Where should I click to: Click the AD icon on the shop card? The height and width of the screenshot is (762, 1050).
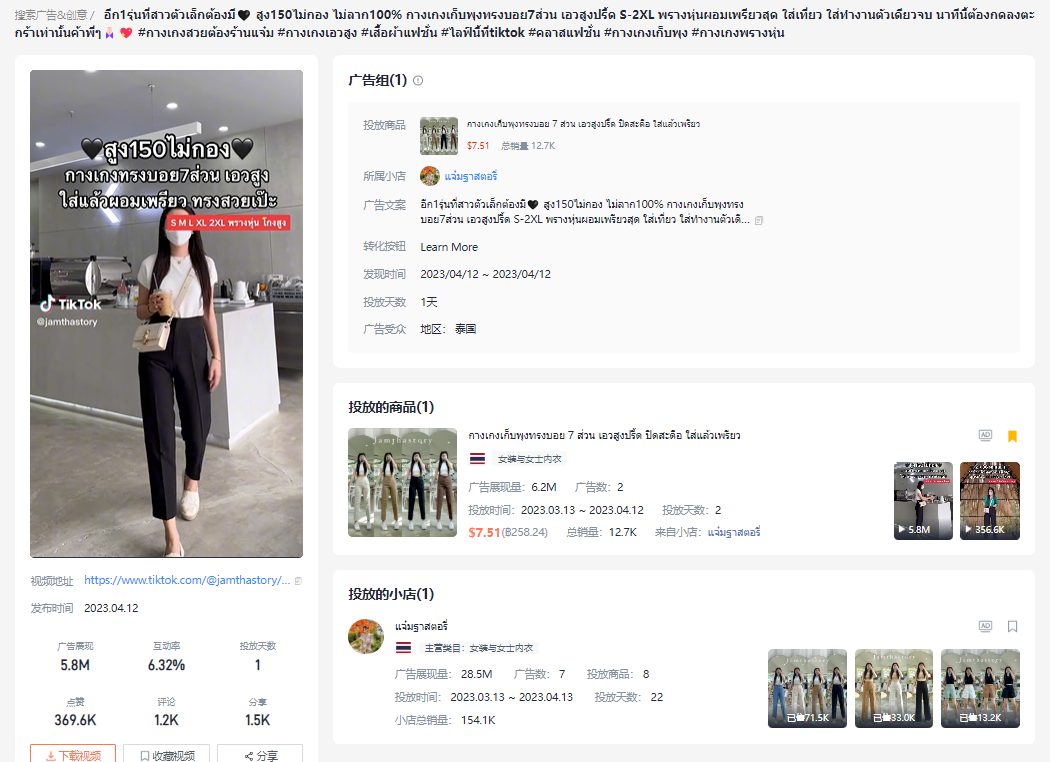(985, 626)
